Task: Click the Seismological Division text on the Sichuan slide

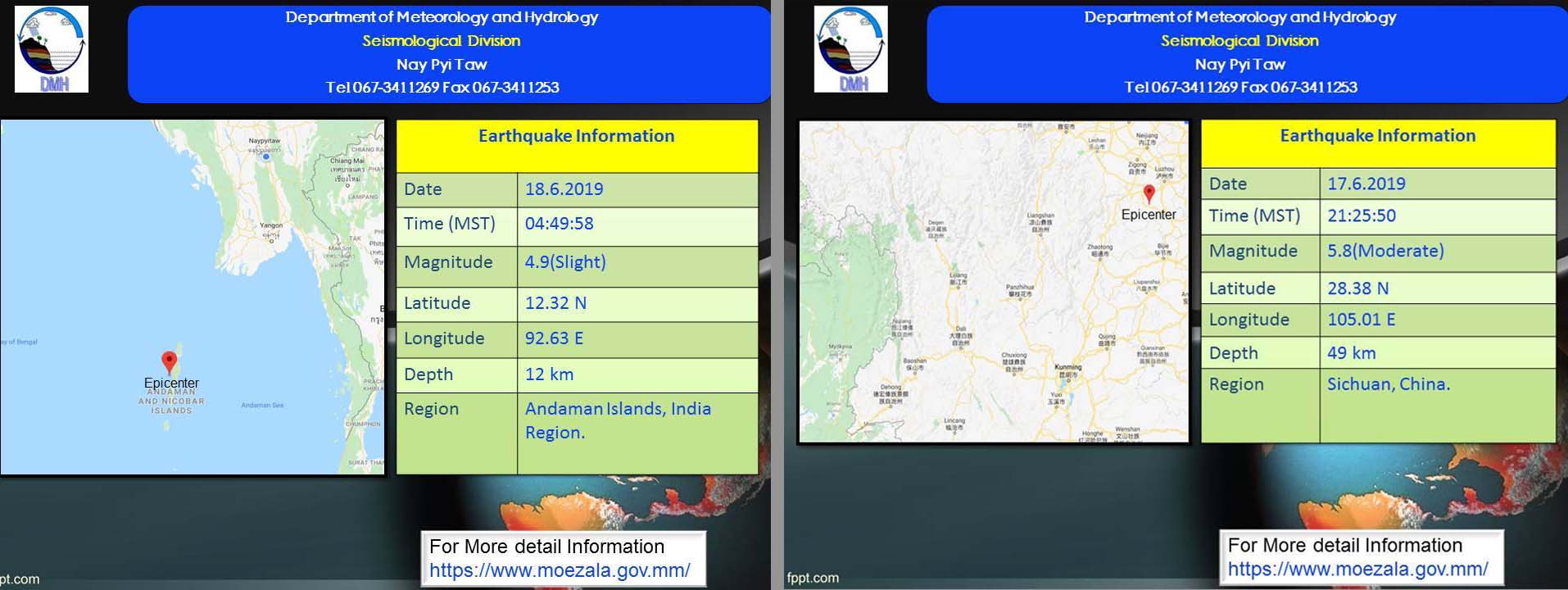Action: click(1239, 41)
